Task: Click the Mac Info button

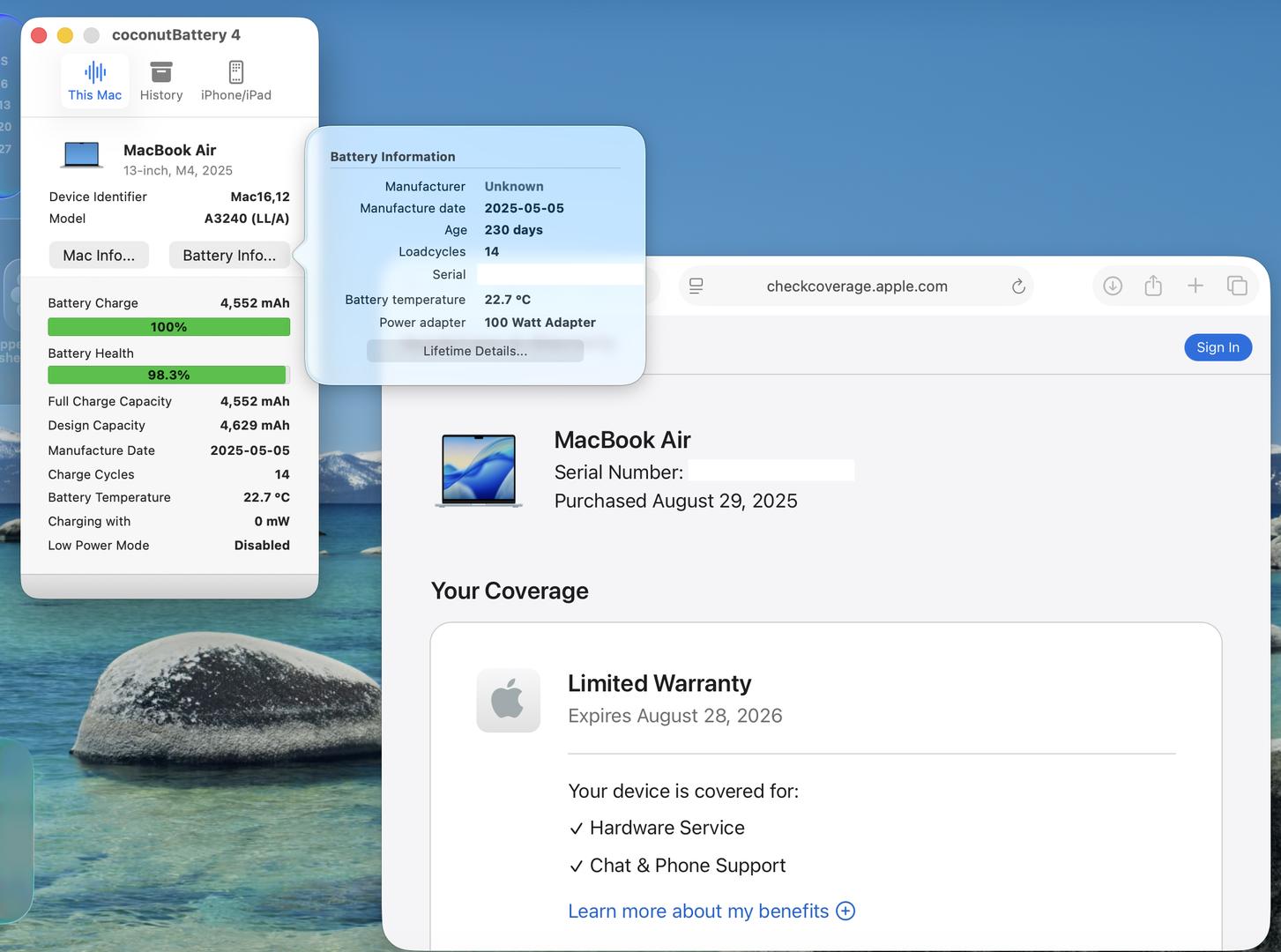Action: [x=99, y=255]
